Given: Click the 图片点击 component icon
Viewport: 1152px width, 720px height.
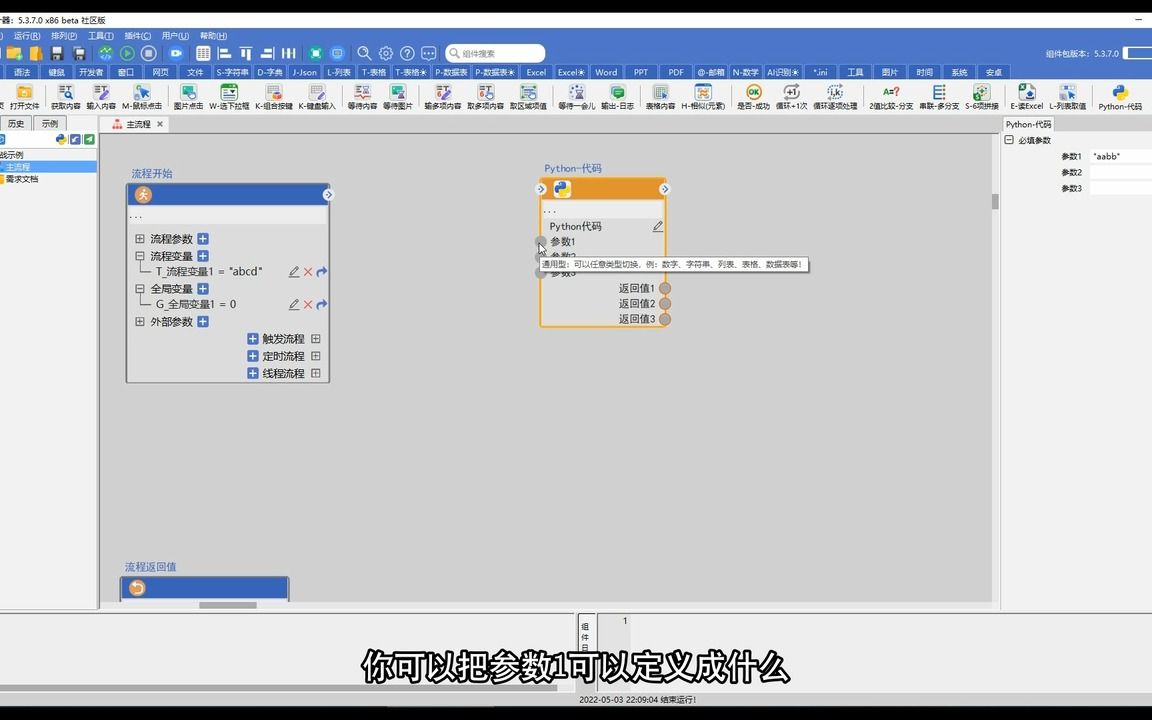Looking at the screenshot, I should pos(188,95).
